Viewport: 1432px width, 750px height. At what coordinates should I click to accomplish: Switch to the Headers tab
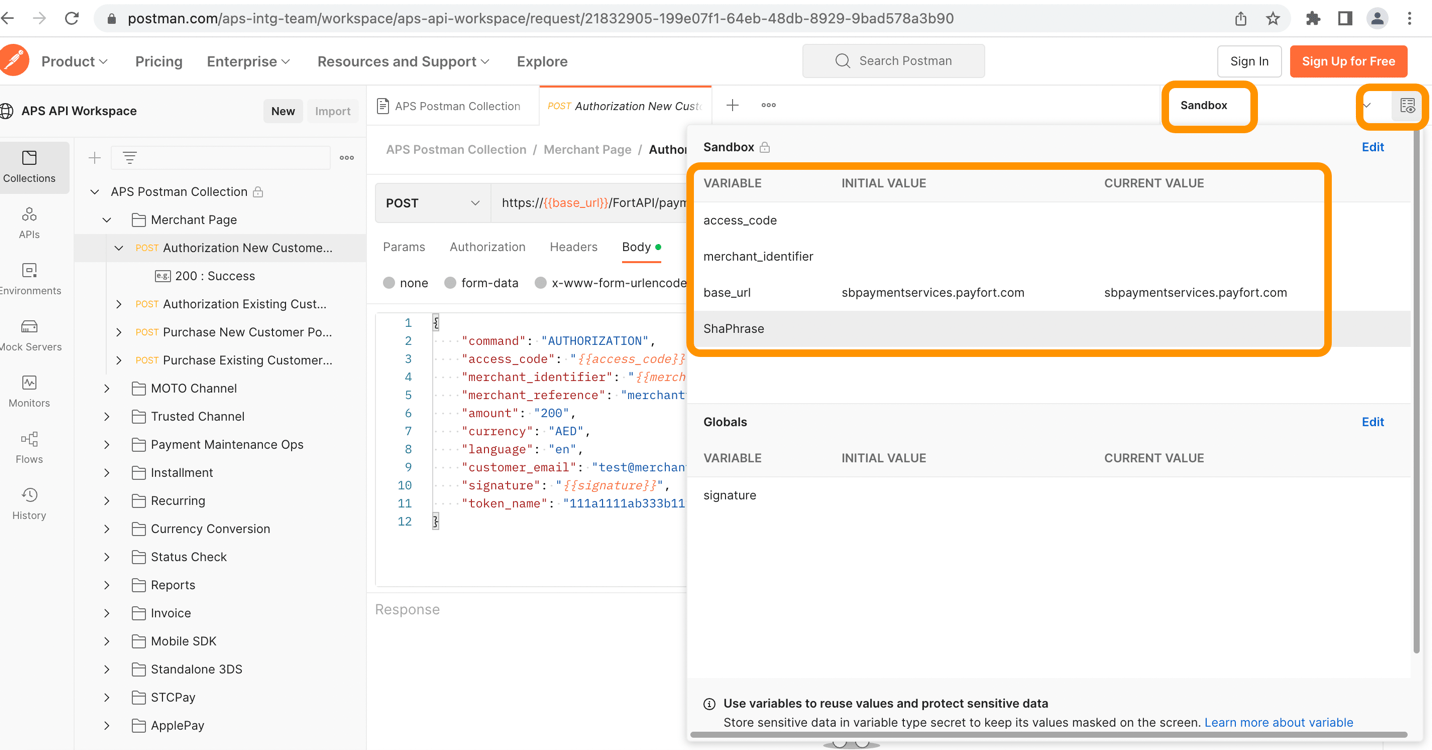tap(573, 247)
